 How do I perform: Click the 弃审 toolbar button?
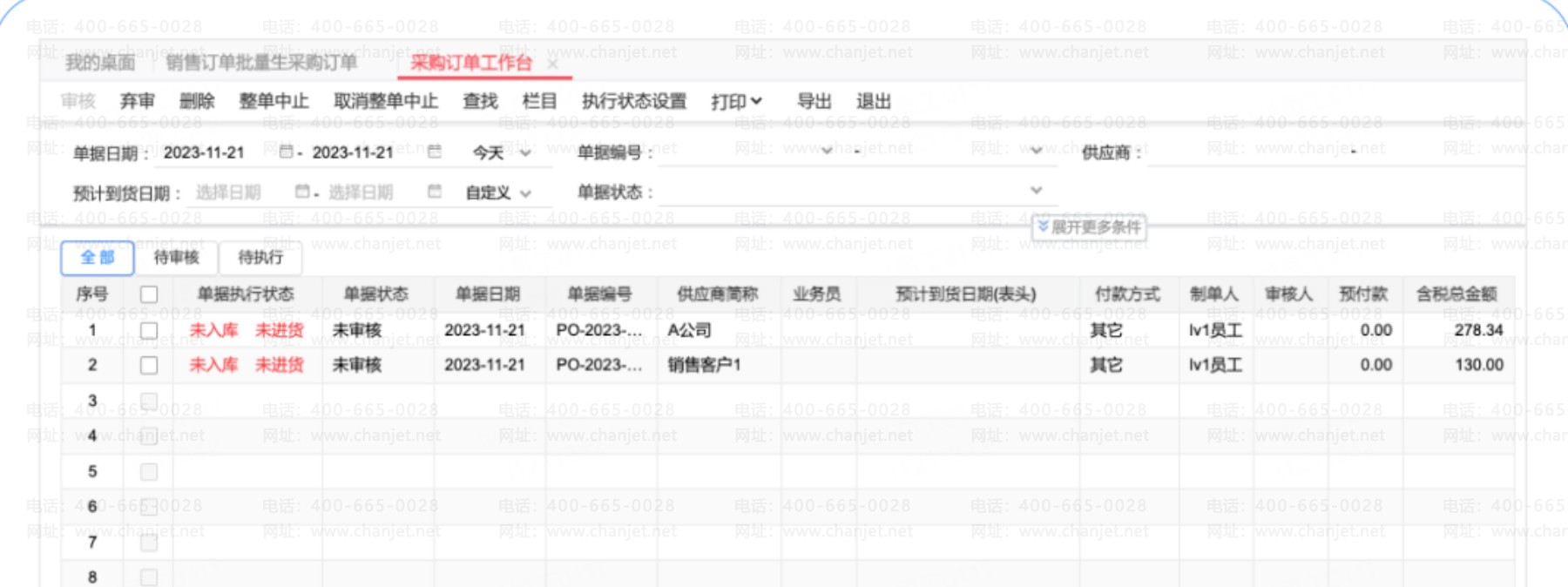tap(137, 101)
